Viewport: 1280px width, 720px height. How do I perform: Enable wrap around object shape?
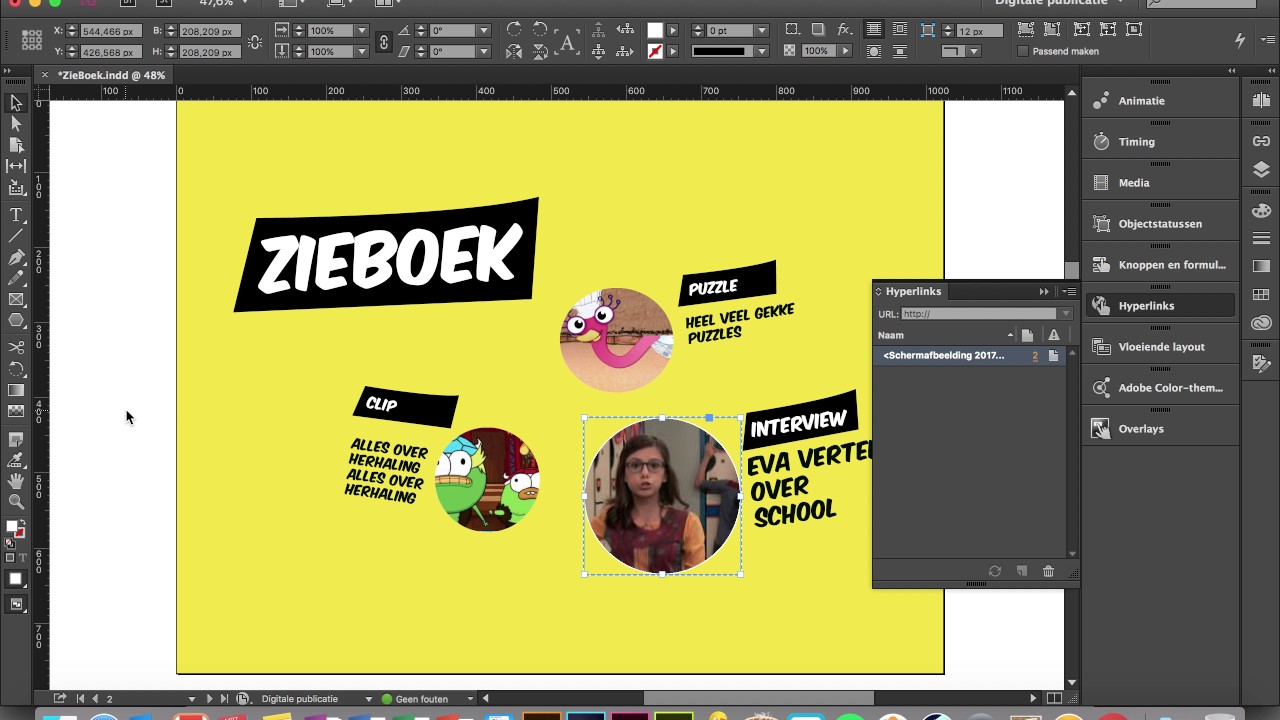point(874,51)
